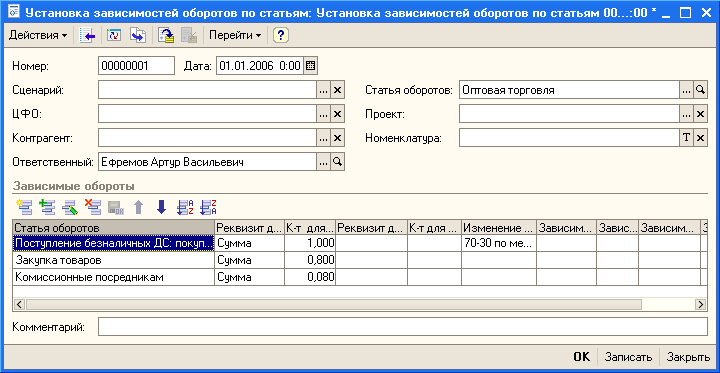The height and width of the screenshot is (373, 720).
Task: Open Оптовая торговля value via magnifier icon
Action: pyautogui.click(x=700, y=90)
